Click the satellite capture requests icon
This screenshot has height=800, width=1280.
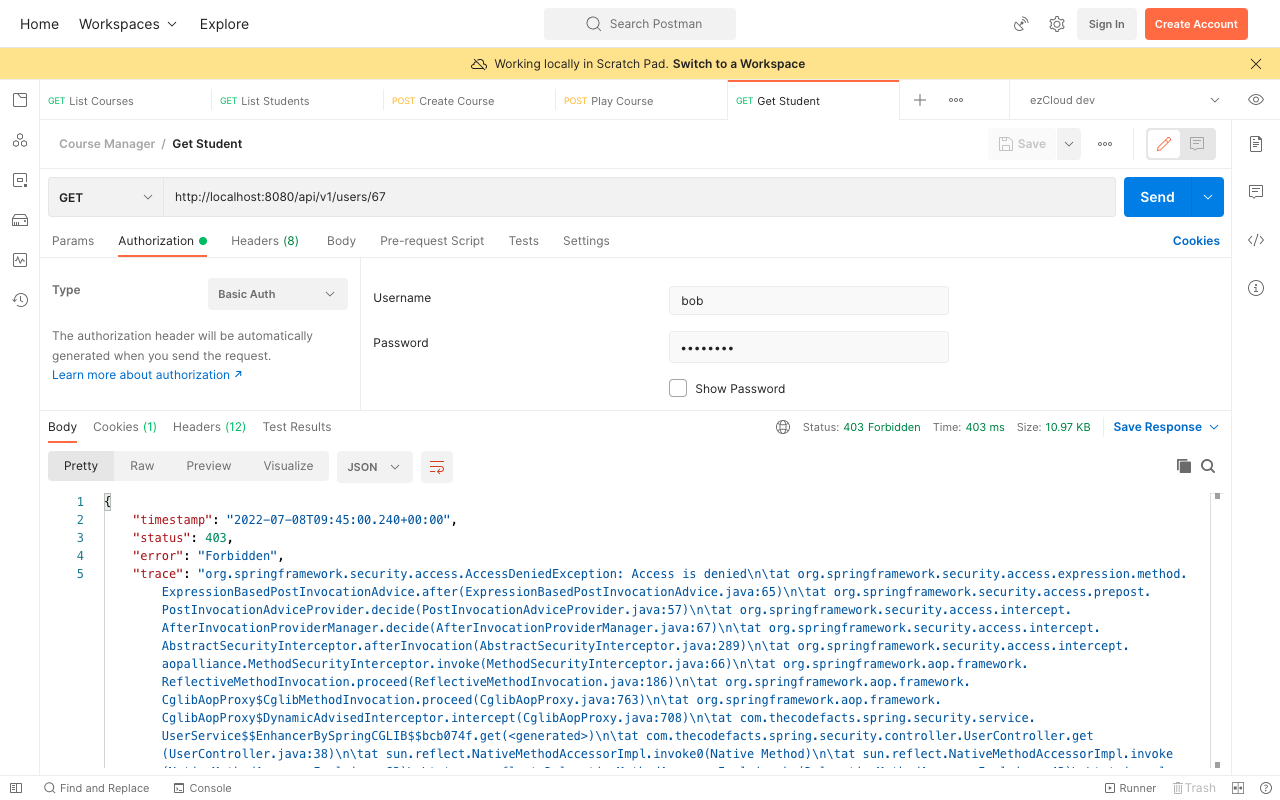pos(1021,24)
